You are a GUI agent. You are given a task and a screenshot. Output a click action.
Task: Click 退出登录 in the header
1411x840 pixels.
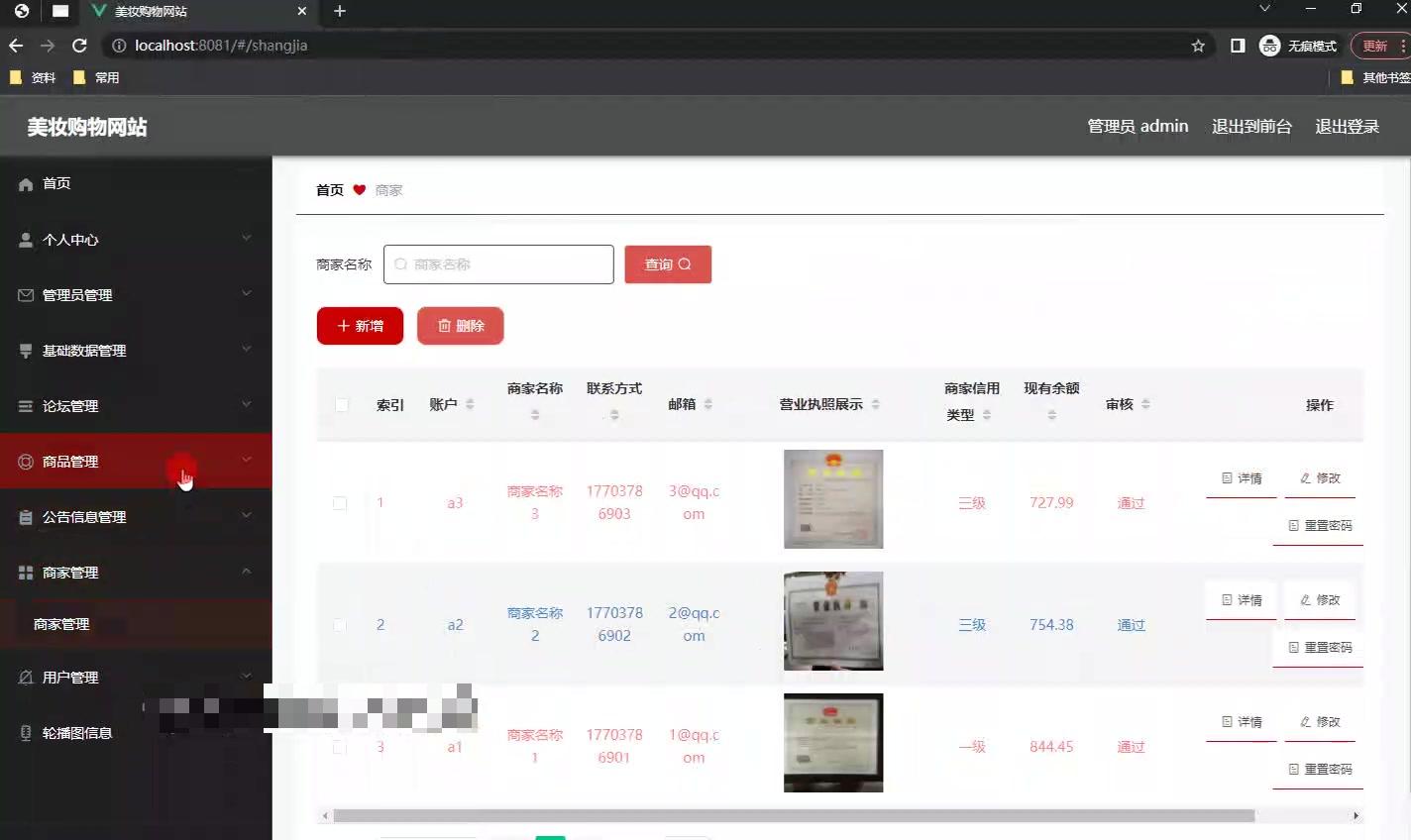click(1347, 126)
